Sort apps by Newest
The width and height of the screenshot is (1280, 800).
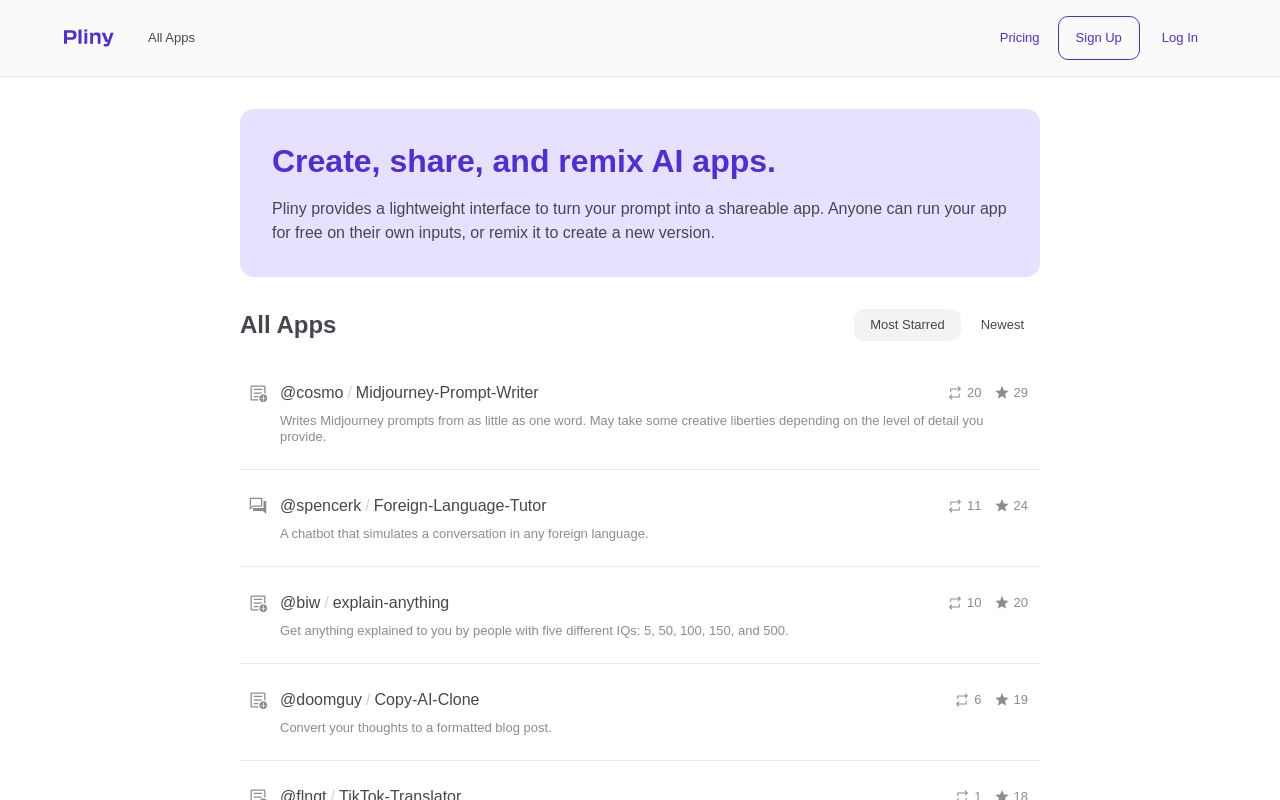[x=1002, y=325]
